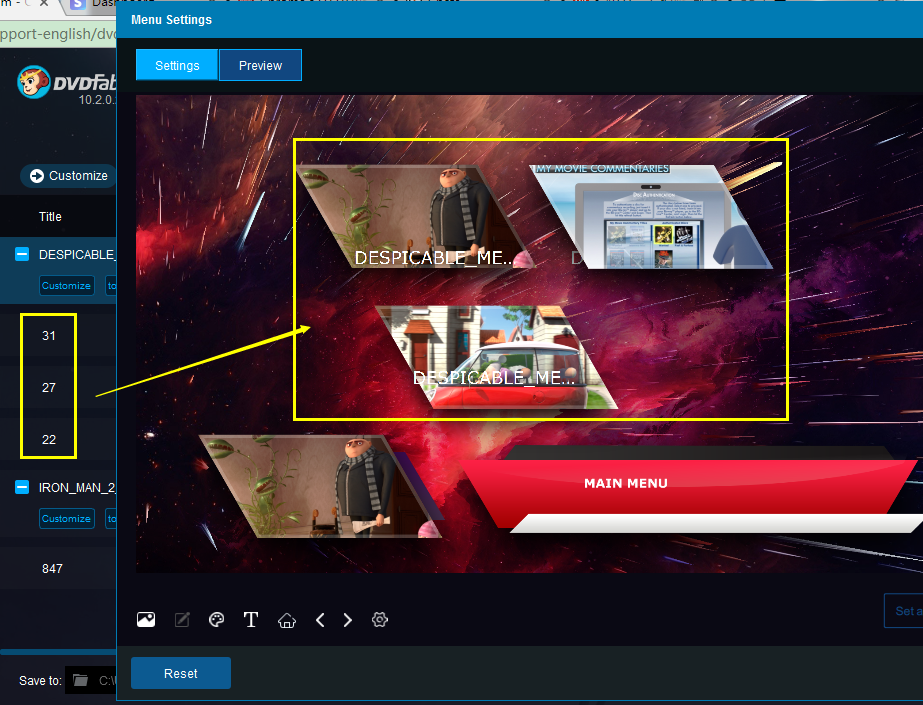Click the DESPICABLE_ME caption on car thumbnail
The image size is (923, 705).
[x=494, y=378]
